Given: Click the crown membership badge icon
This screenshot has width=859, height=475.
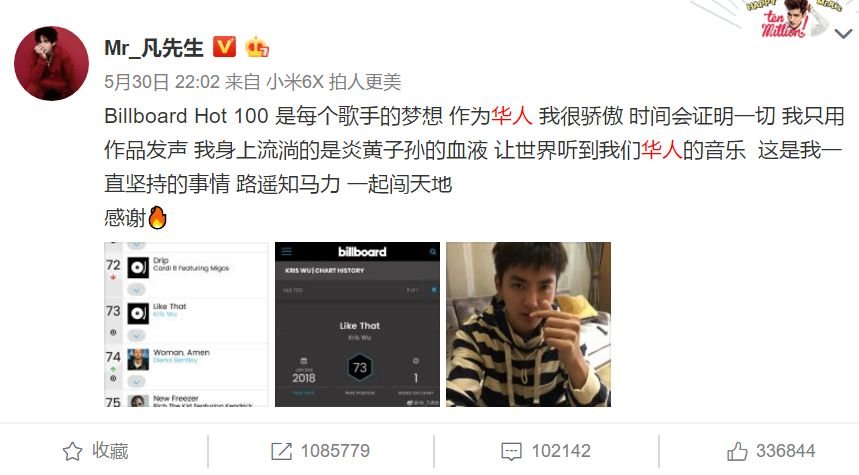Looking at the screenshot, I should point(256,48).
